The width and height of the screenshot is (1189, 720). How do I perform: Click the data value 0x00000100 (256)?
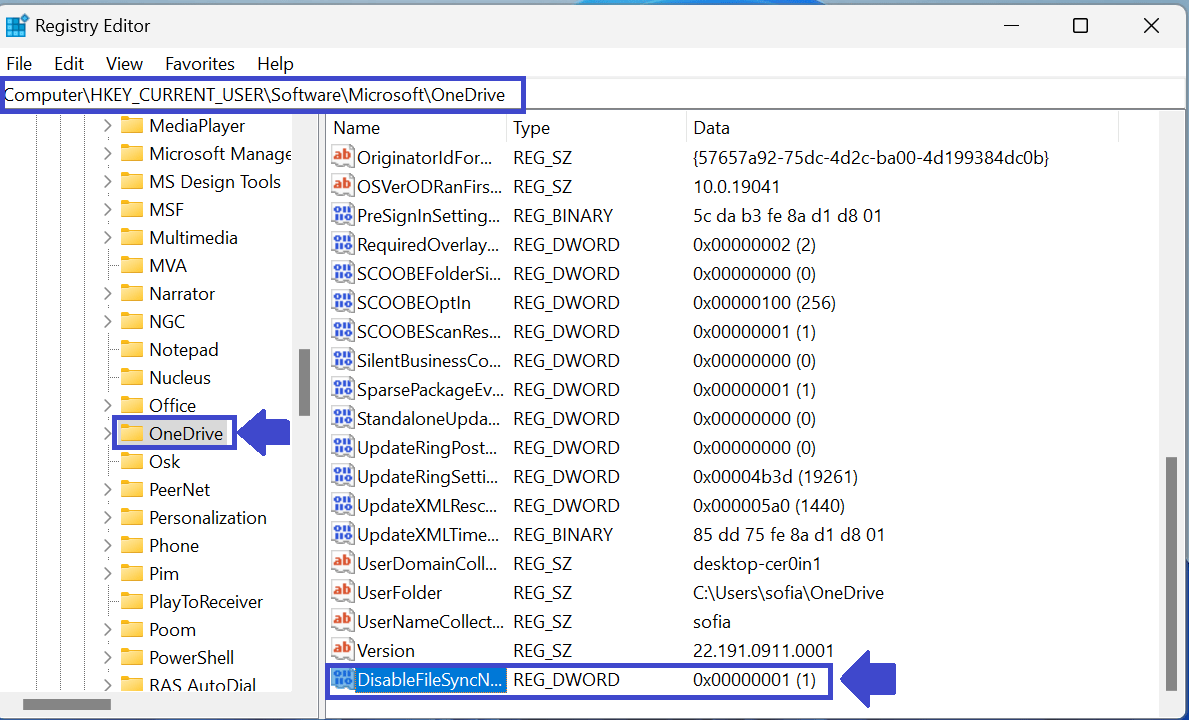coord(764,302)
